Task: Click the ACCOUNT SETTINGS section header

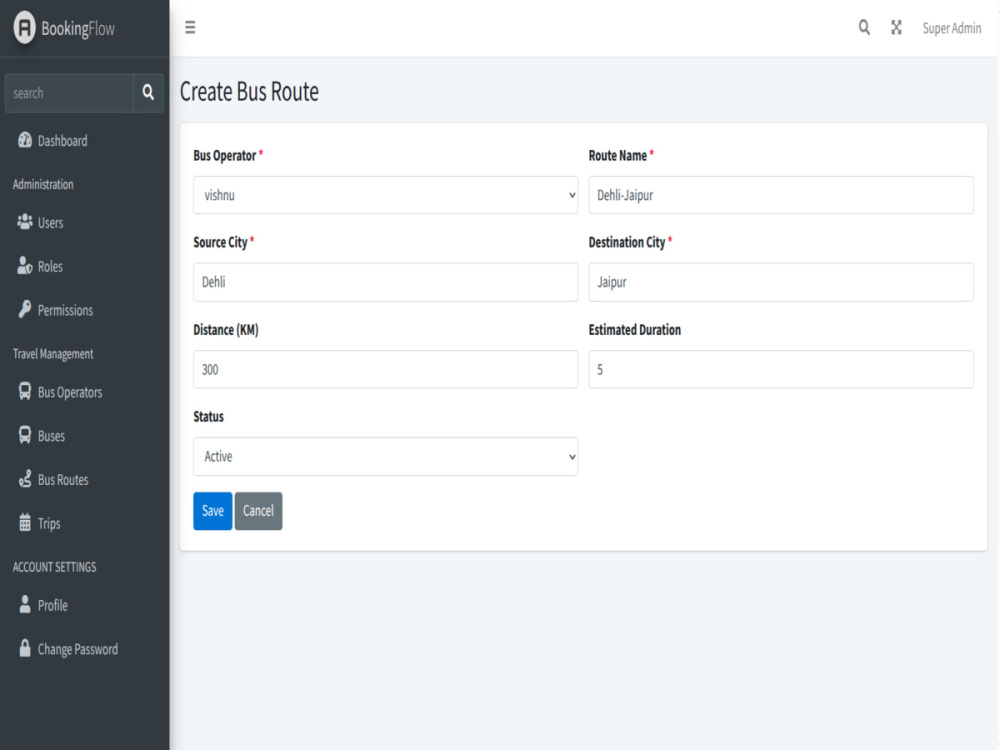Action: [x=55, y=567]
